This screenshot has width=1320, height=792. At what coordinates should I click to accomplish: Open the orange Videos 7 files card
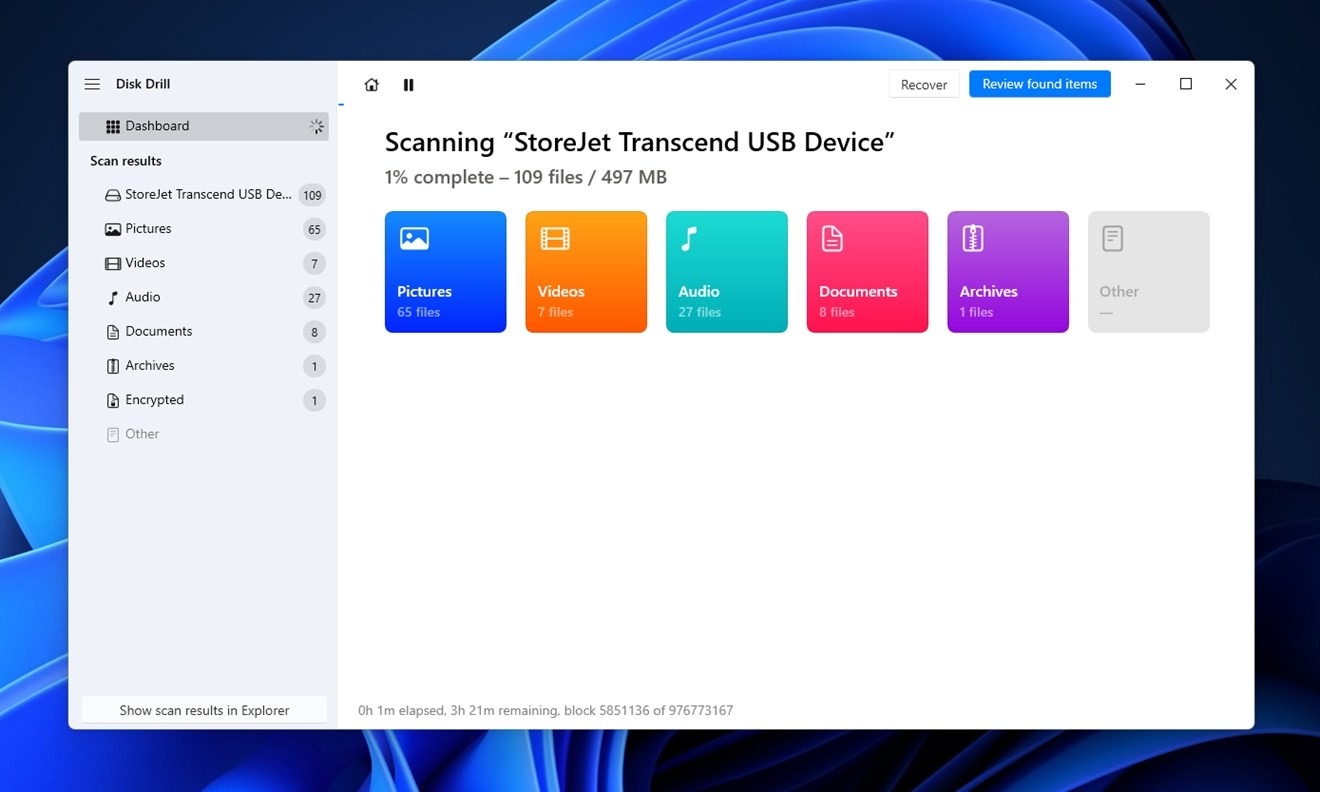tap(586, 272)
